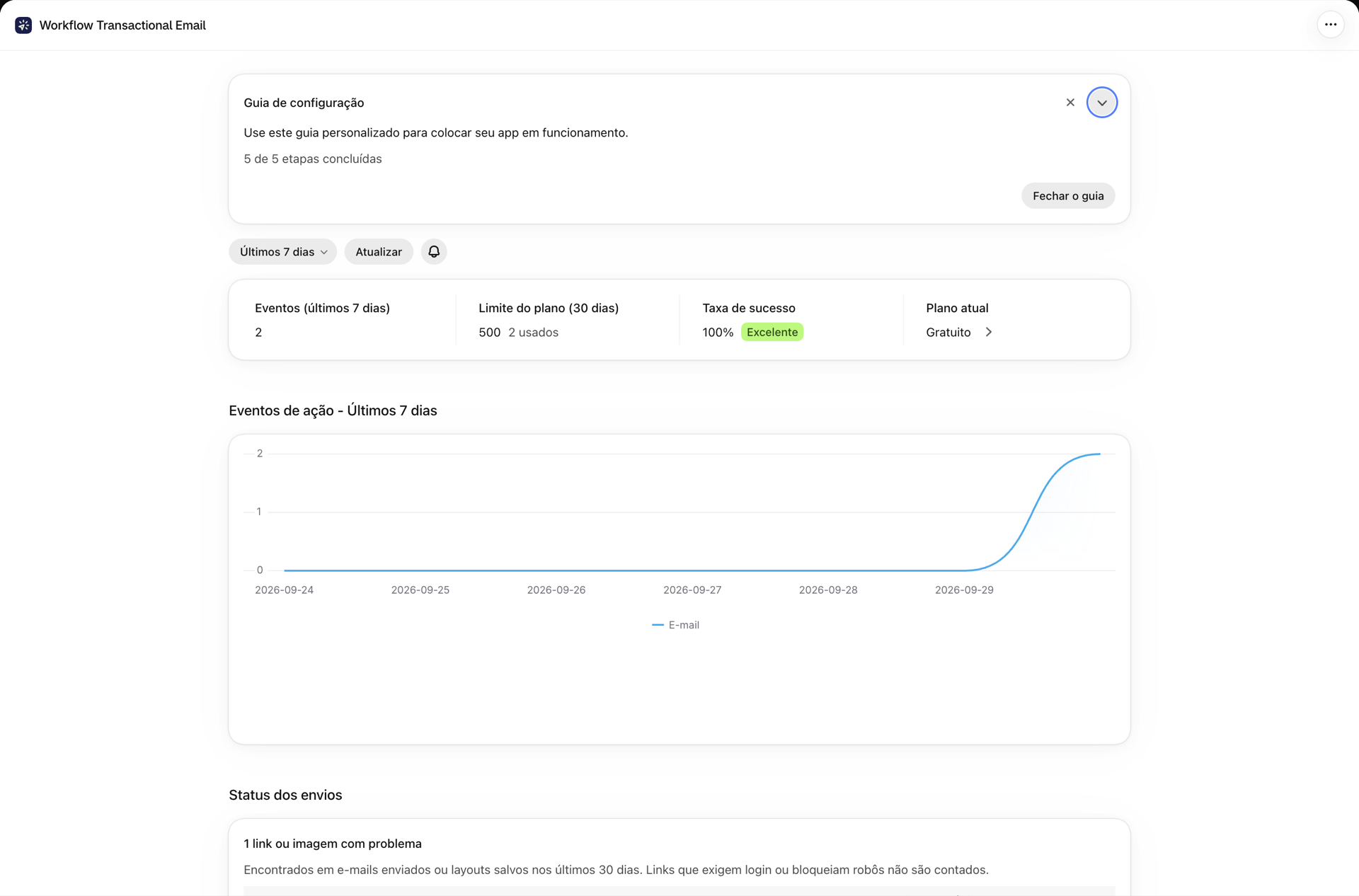
Task: Click the chart date label 2026-09-28
Action: (x=828, y=590)
